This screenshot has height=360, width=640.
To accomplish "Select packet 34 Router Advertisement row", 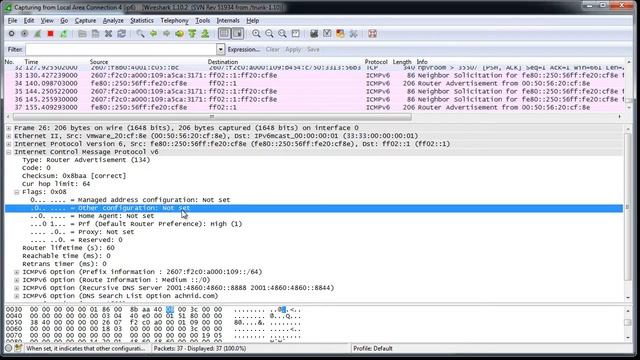I will pos(314,83).
